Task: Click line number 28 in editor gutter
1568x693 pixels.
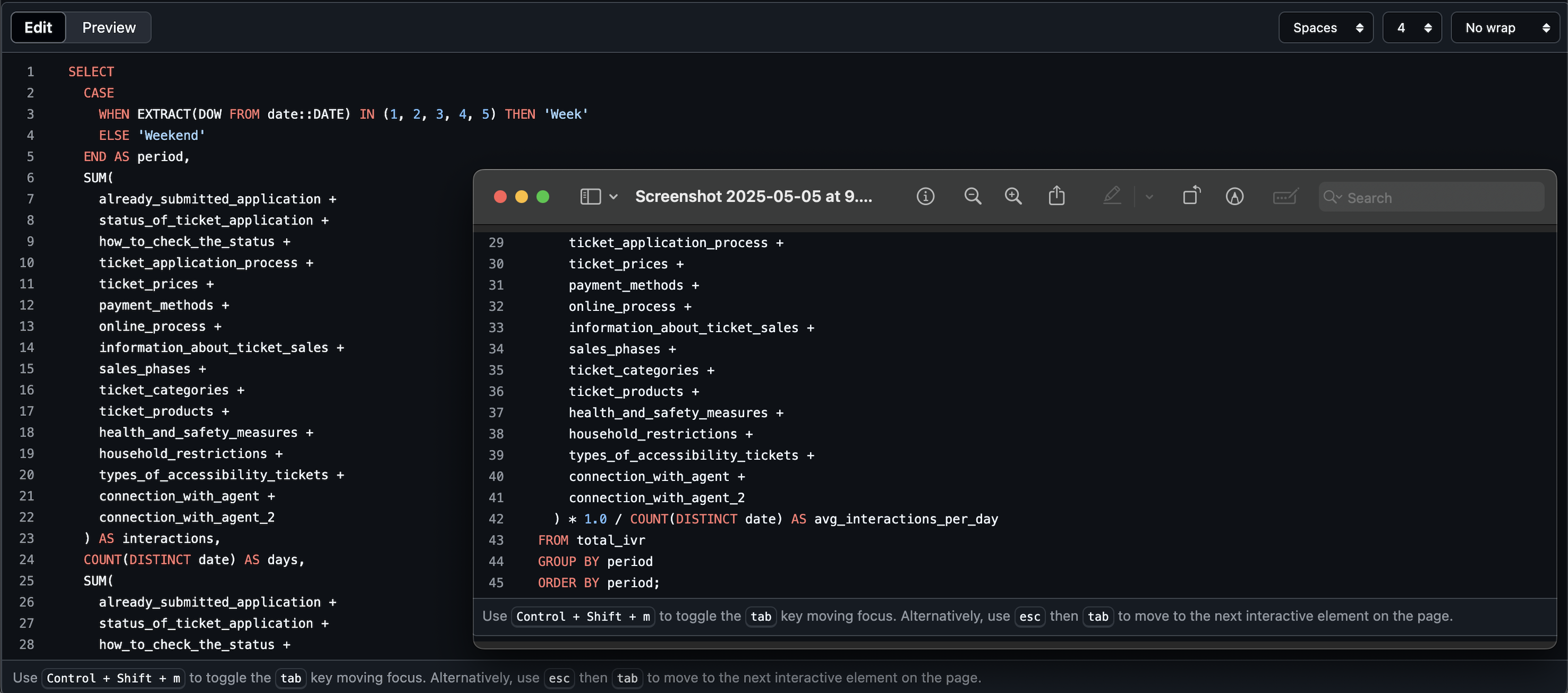Action: tap(26, 645)
